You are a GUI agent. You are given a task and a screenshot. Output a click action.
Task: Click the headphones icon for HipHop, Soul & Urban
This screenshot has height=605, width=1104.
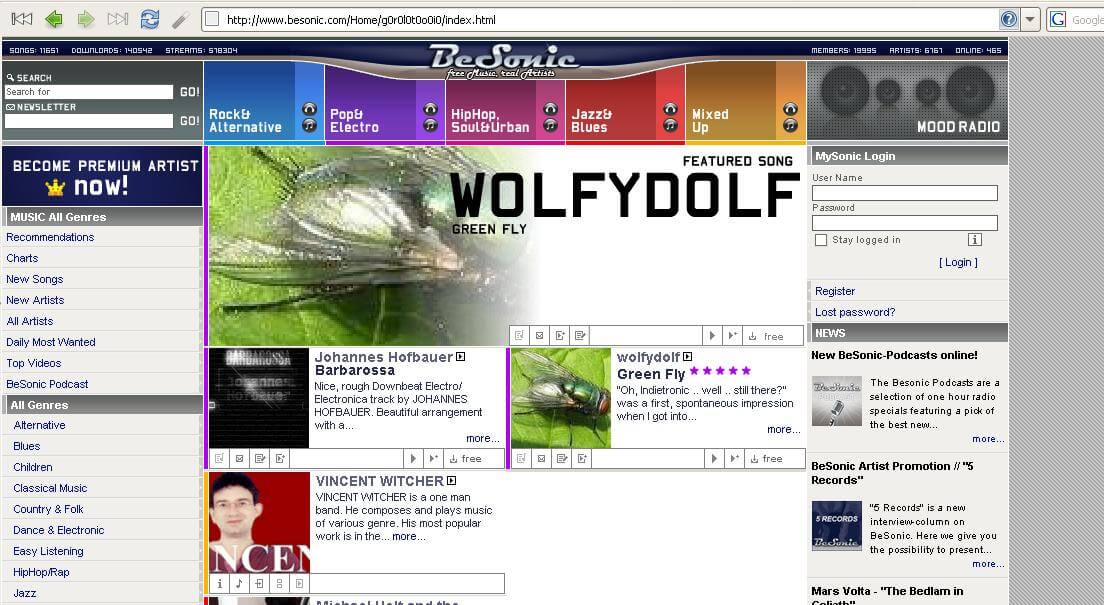[551, 109]
